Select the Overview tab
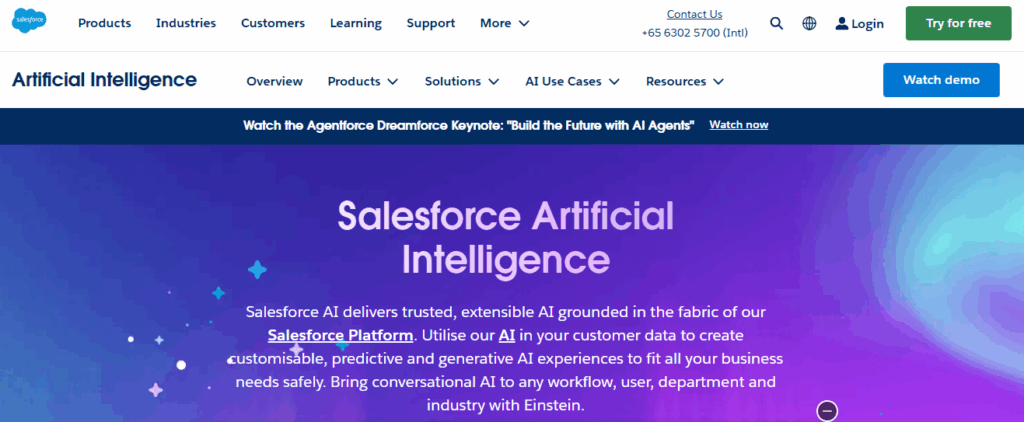The height and width of the screenshot is (422, 1024). coord(274,81)
